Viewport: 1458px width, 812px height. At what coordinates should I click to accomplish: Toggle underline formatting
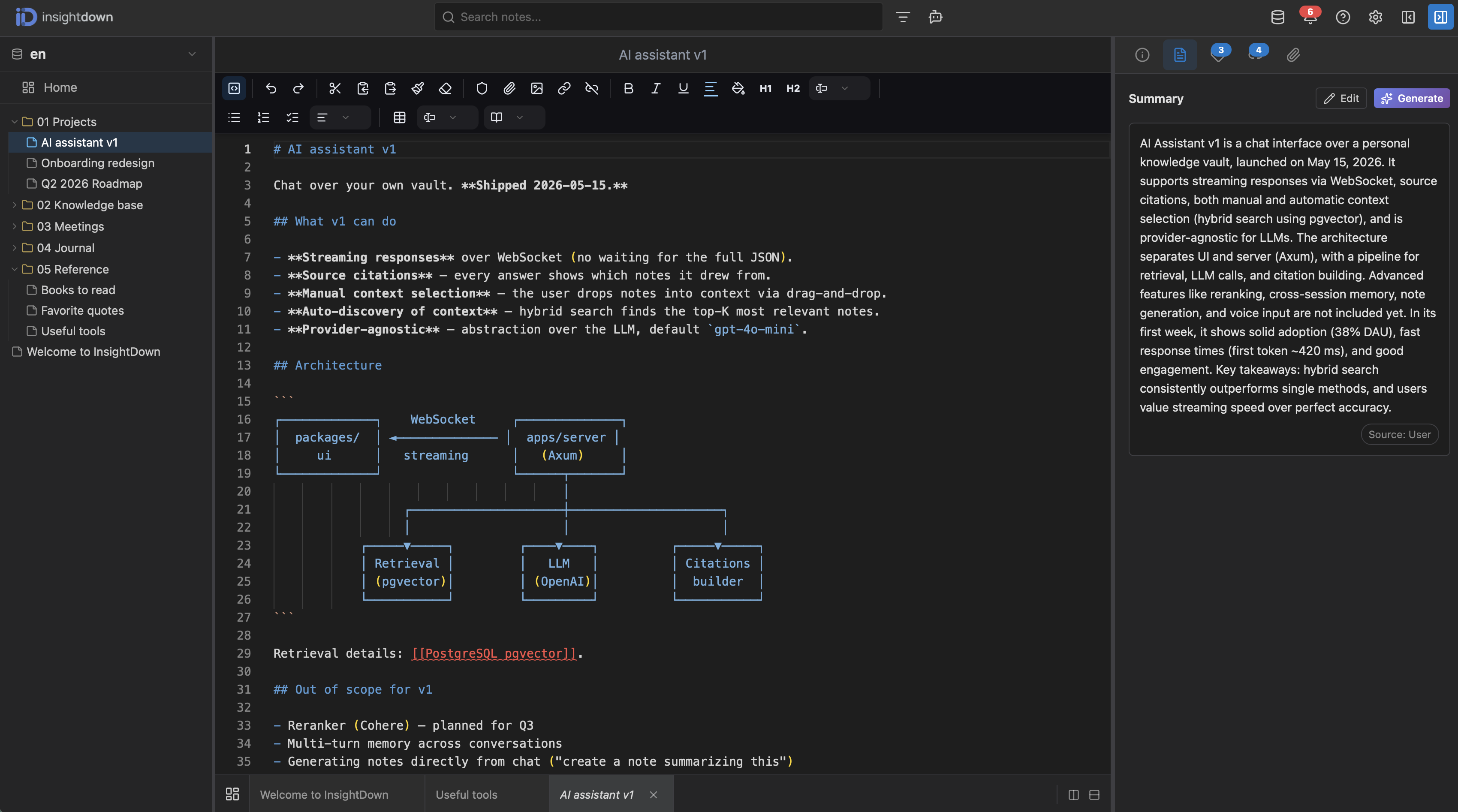(x=683, y=88)
